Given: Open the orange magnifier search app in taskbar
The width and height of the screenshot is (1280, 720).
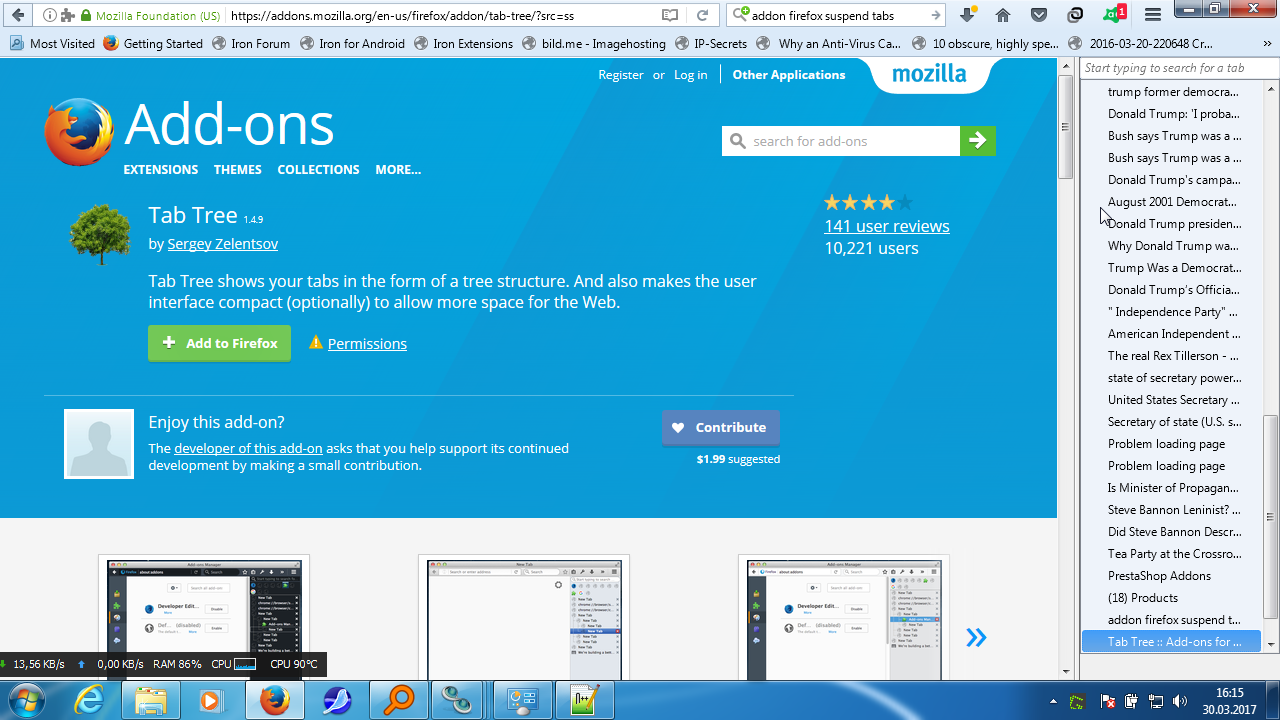Looking at the screenshot, I should 399,700.
